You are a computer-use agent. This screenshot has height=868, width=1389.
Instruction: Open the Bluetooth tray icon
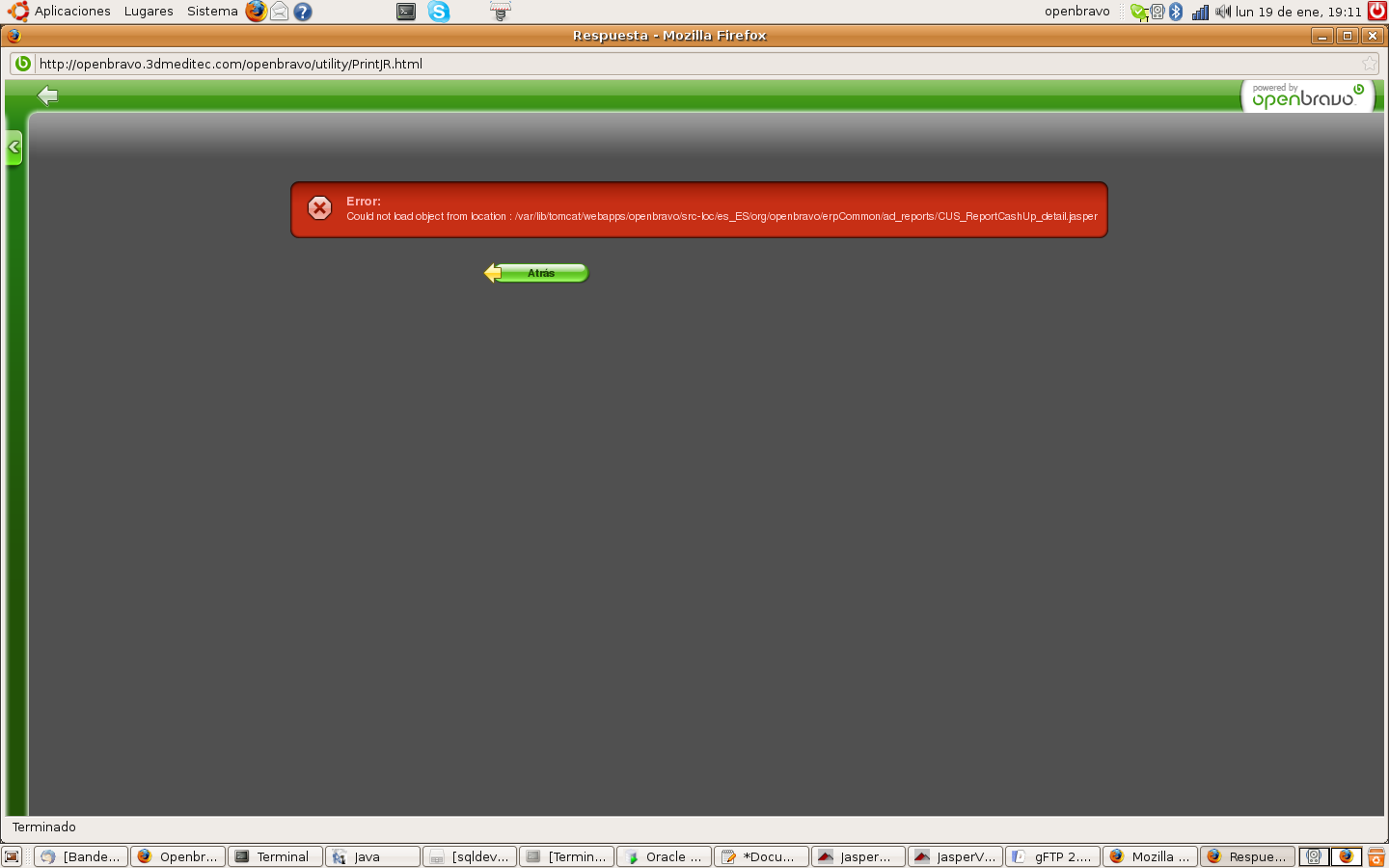tap(1176, 12)
